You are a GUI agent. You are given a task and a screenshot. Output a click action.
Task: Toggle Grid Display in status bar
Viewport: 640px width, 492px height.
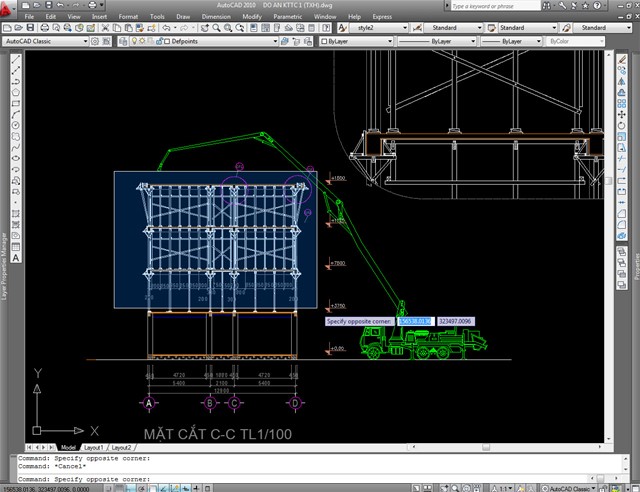pyautogui.click(x=119, y=488)
